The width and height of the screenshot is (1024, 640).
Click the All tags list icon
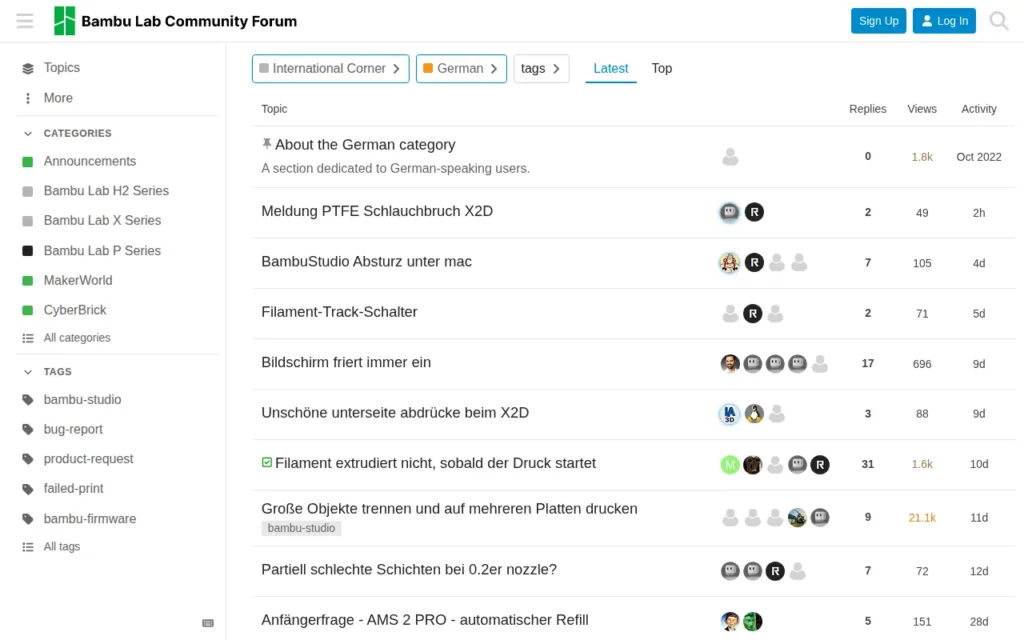[27, 547]
